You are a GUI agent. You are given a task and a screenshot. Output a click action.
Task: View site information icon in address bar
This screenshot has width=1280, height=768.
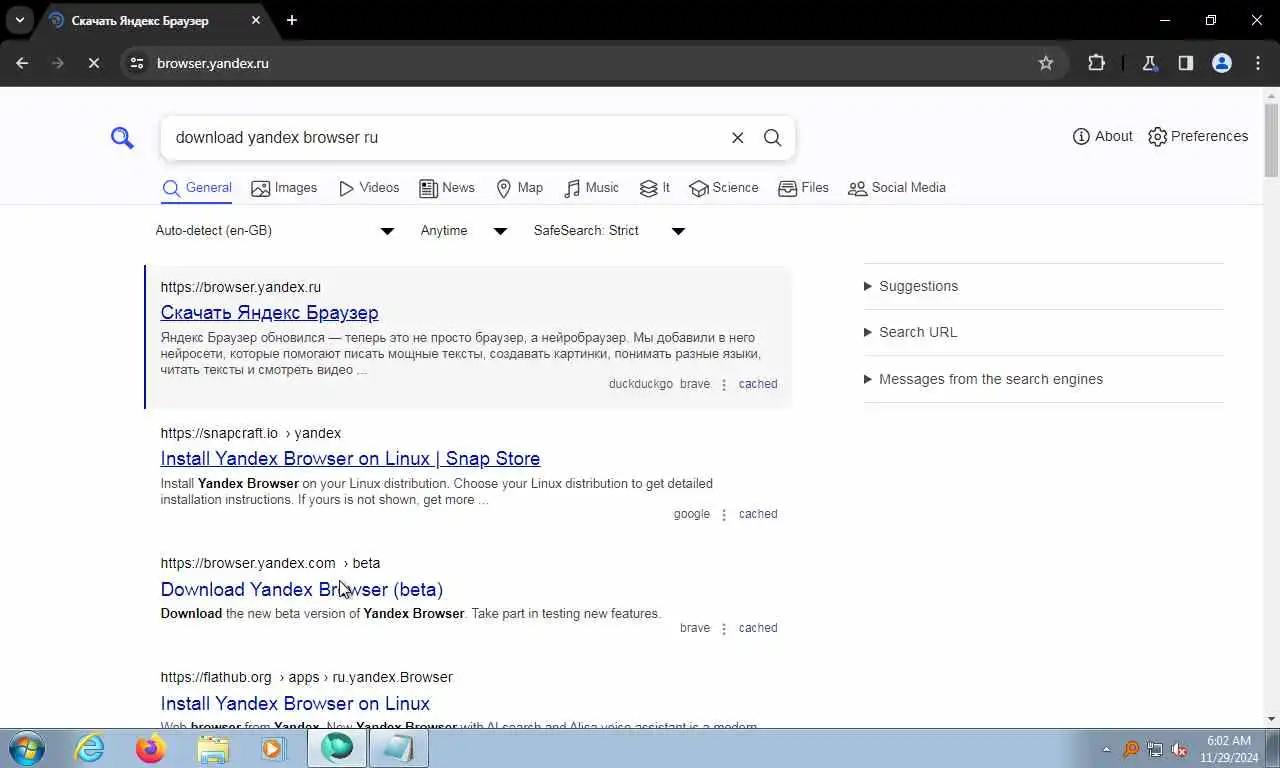click(x=137, y=63)
